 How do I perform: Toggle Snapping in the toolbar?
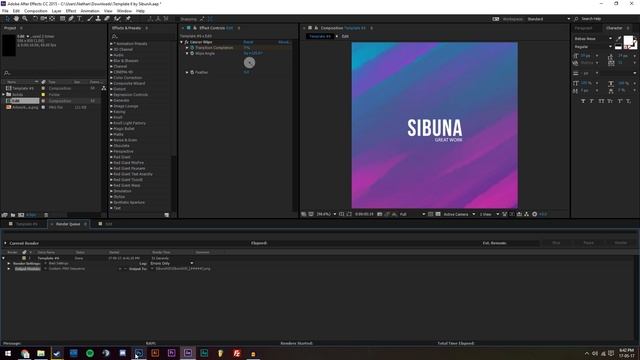pos(189,19)
